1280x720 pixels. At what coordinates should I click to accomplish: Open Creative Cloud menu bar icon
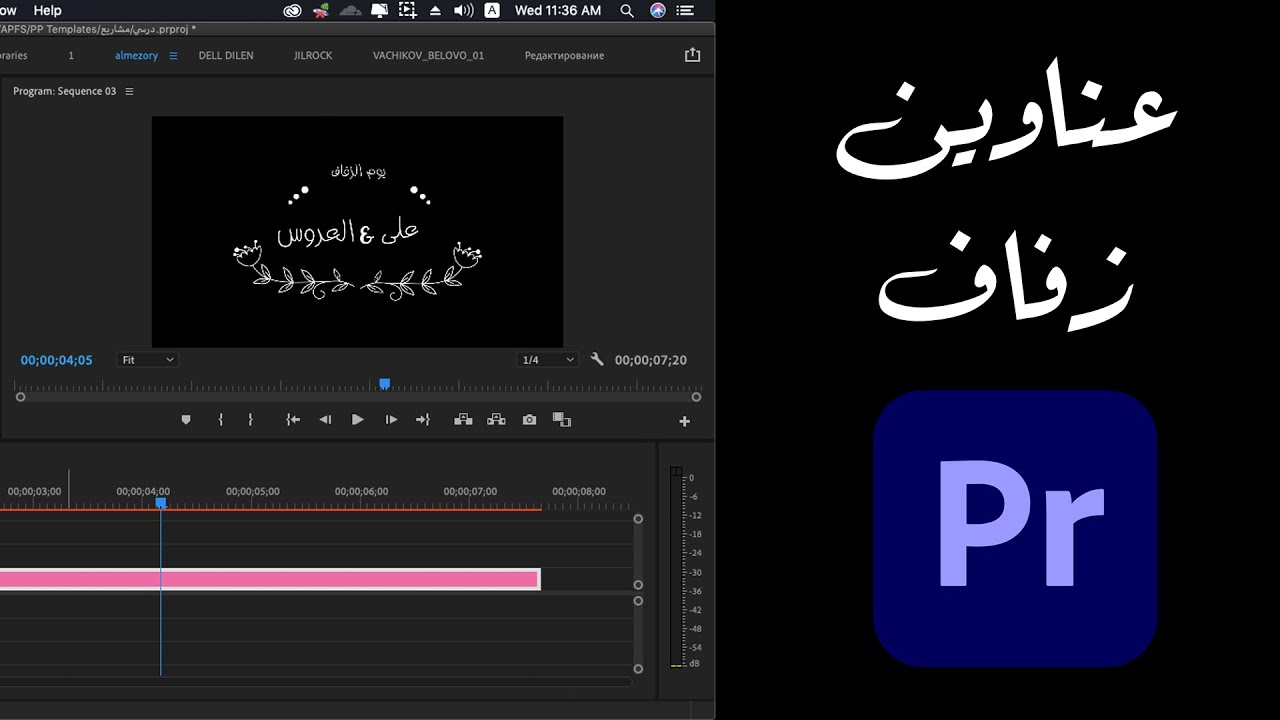tap(292, 10)
